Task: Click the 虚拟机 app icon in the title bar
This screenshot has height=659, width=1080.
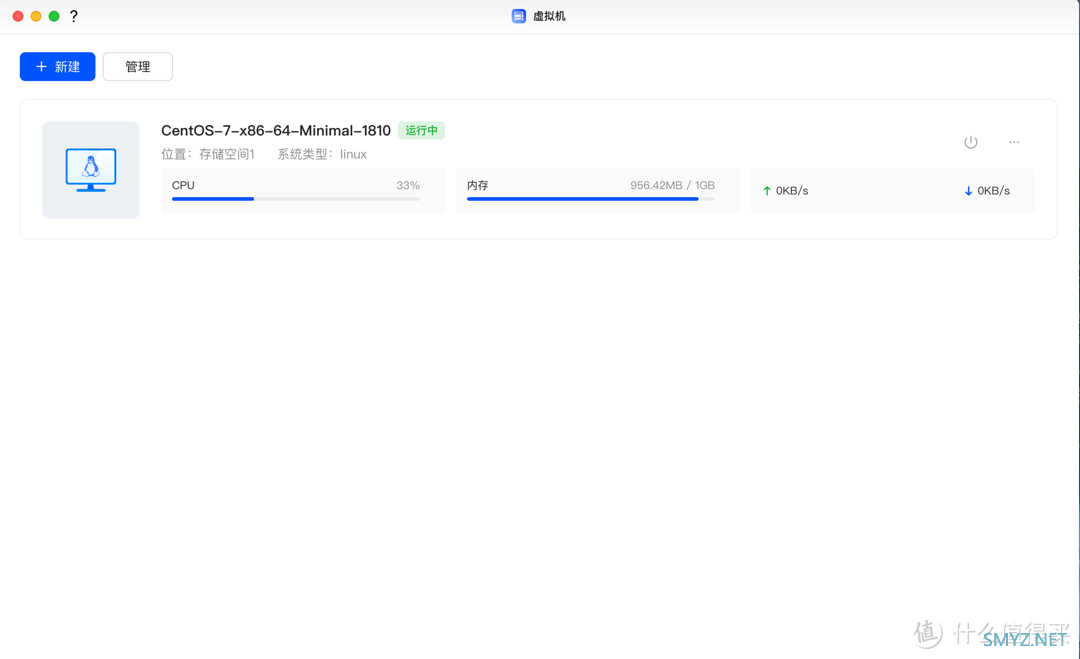Action: point(519,16)
